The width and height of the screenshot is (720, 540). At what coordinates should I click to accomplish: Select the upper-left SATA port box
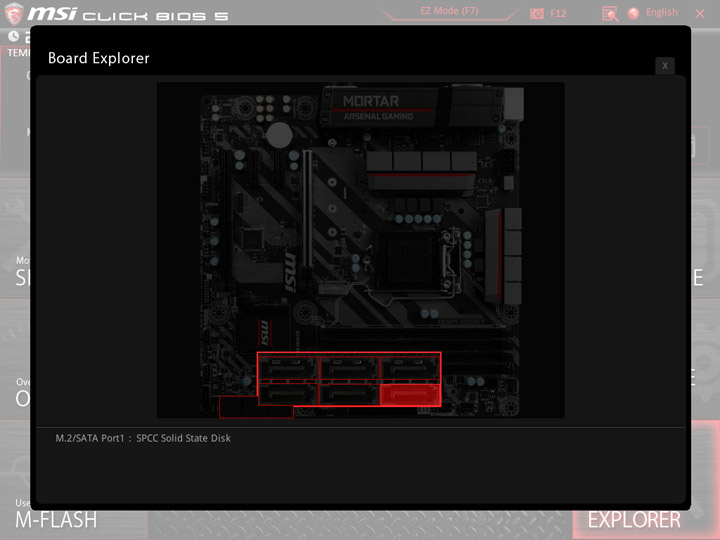tap(287, 368)
